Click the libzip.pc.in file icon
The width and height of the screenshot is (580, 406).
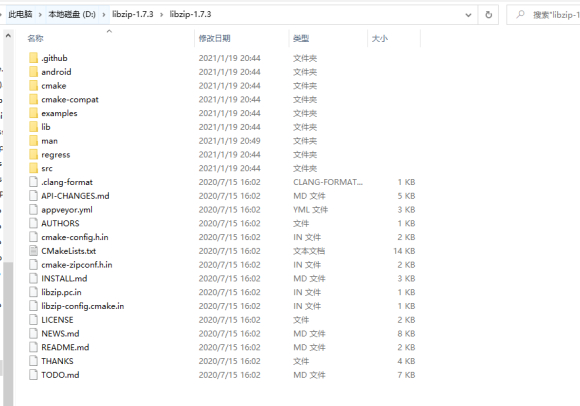coord(33,292)
